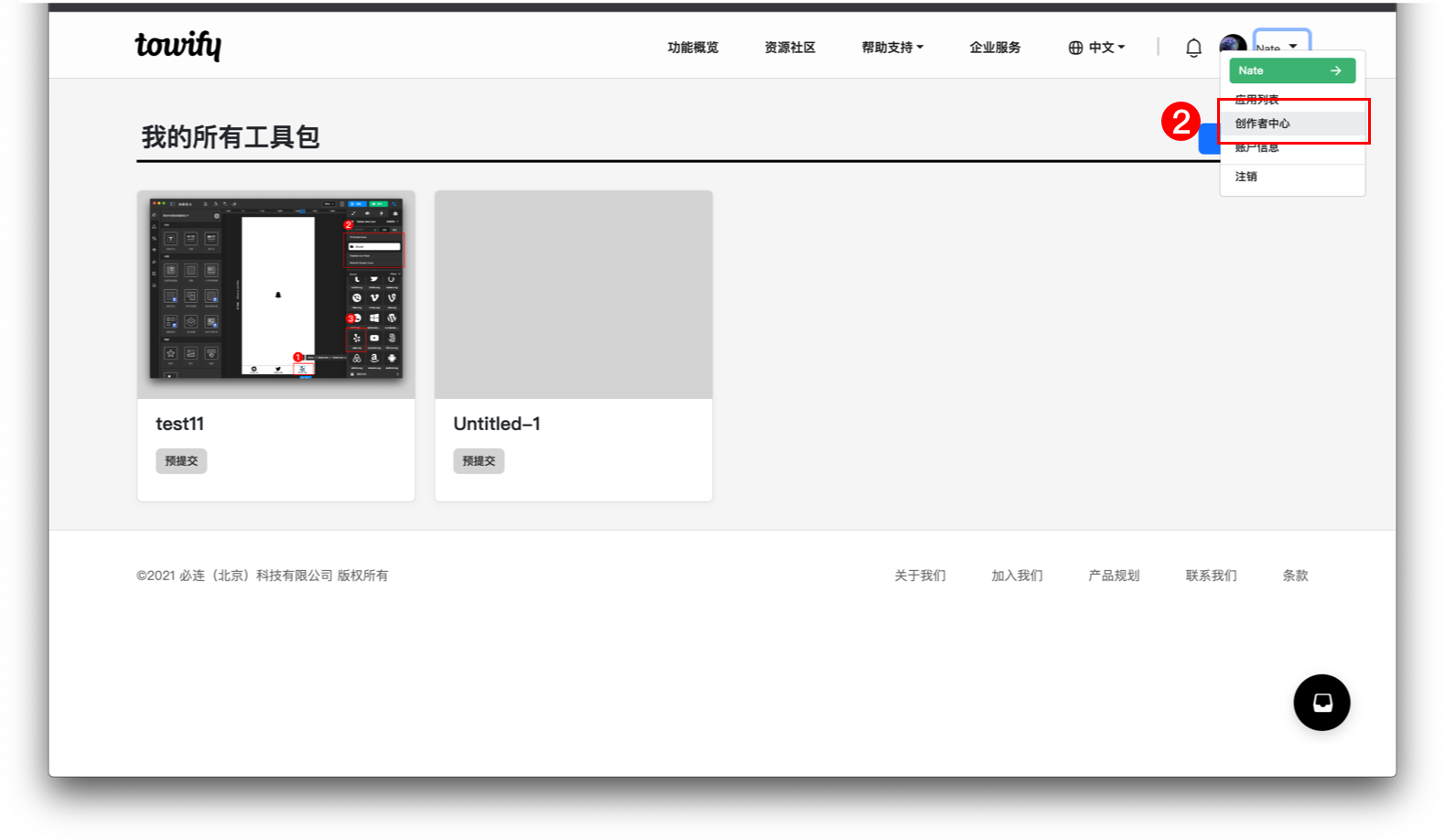Open the 联系我们 footer link
Image resolution: width=1445 pixels, height=840 pixels.
(x=1211, y=576)
